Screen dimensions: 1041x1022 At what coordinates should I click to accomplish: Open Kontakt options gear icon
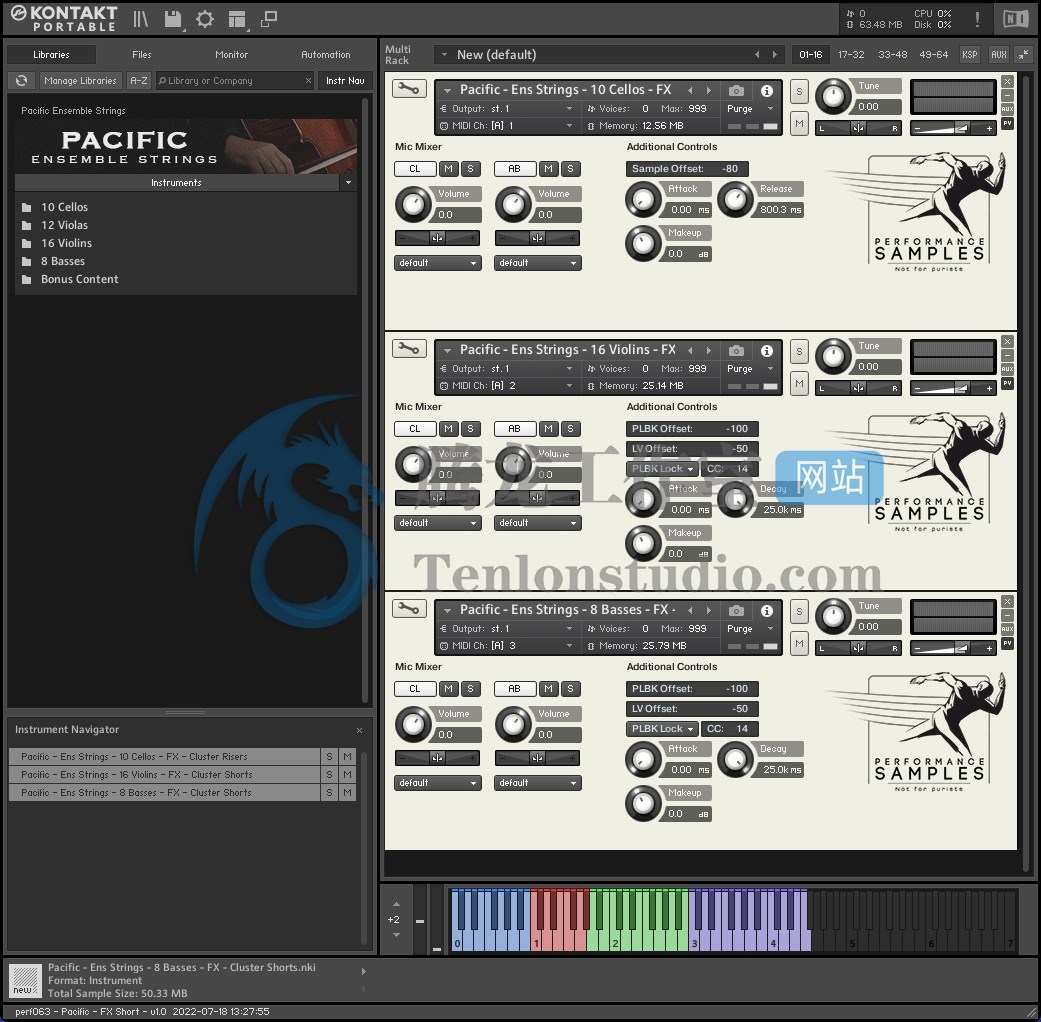tap(204, 19)
